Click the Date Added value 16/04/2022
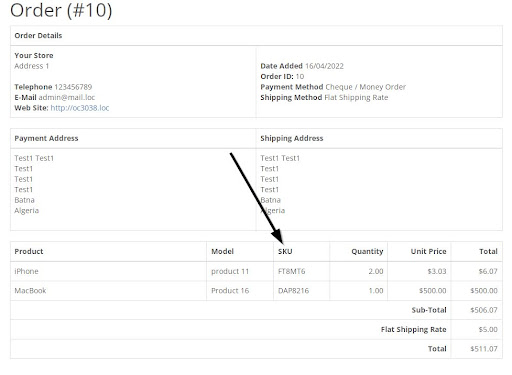 pos(324,66)
